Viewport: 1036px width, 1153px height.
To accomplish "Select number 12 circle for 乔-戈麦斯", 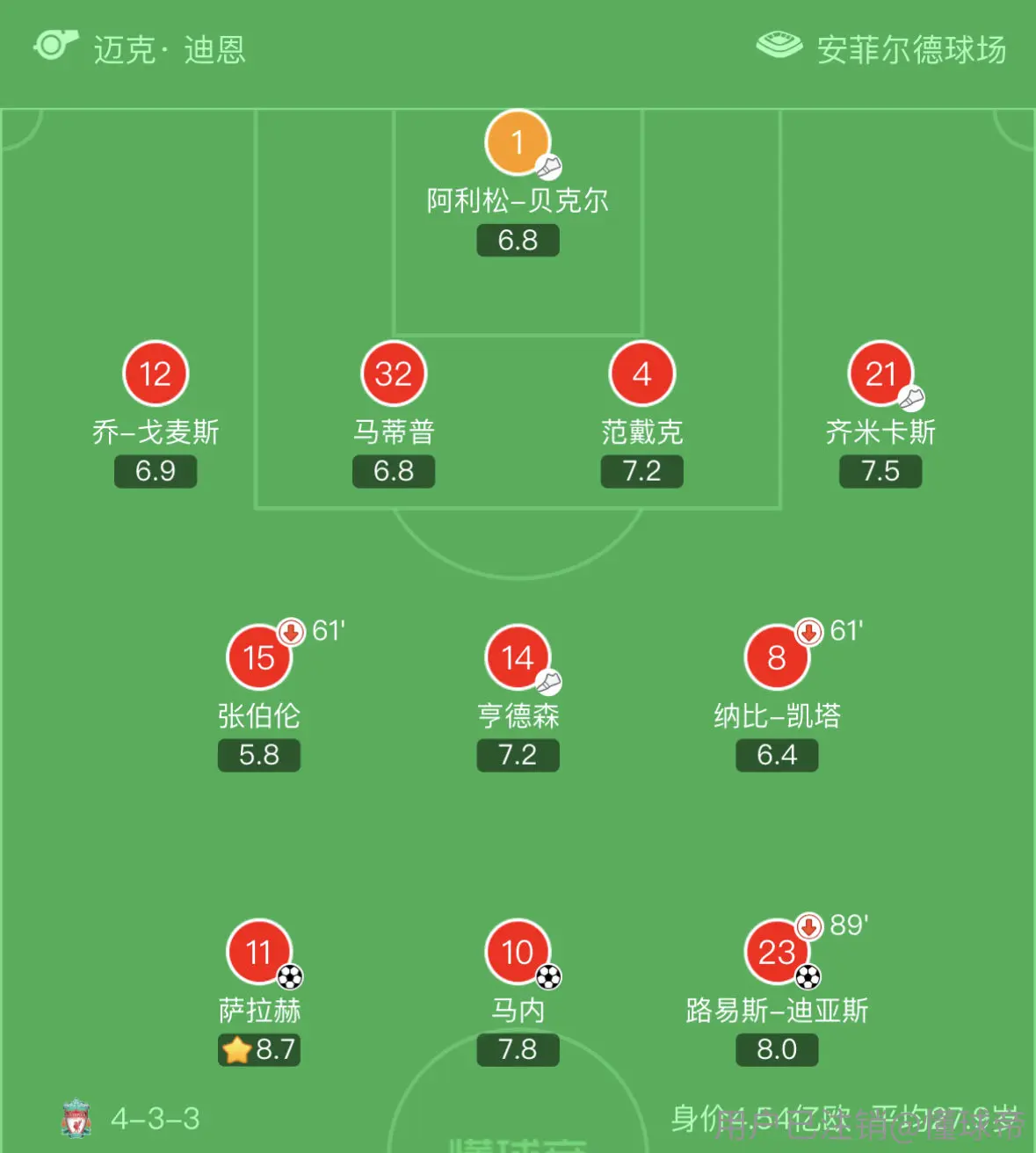I will click(156, 373).
